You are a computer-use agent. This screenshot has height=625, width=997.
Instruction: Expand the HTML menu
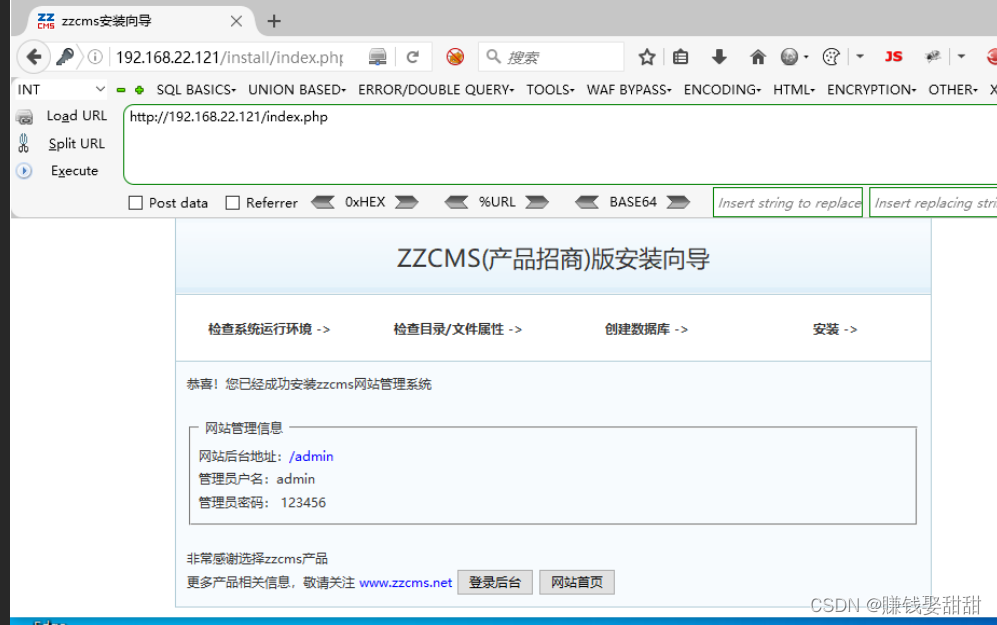(794, 90)
